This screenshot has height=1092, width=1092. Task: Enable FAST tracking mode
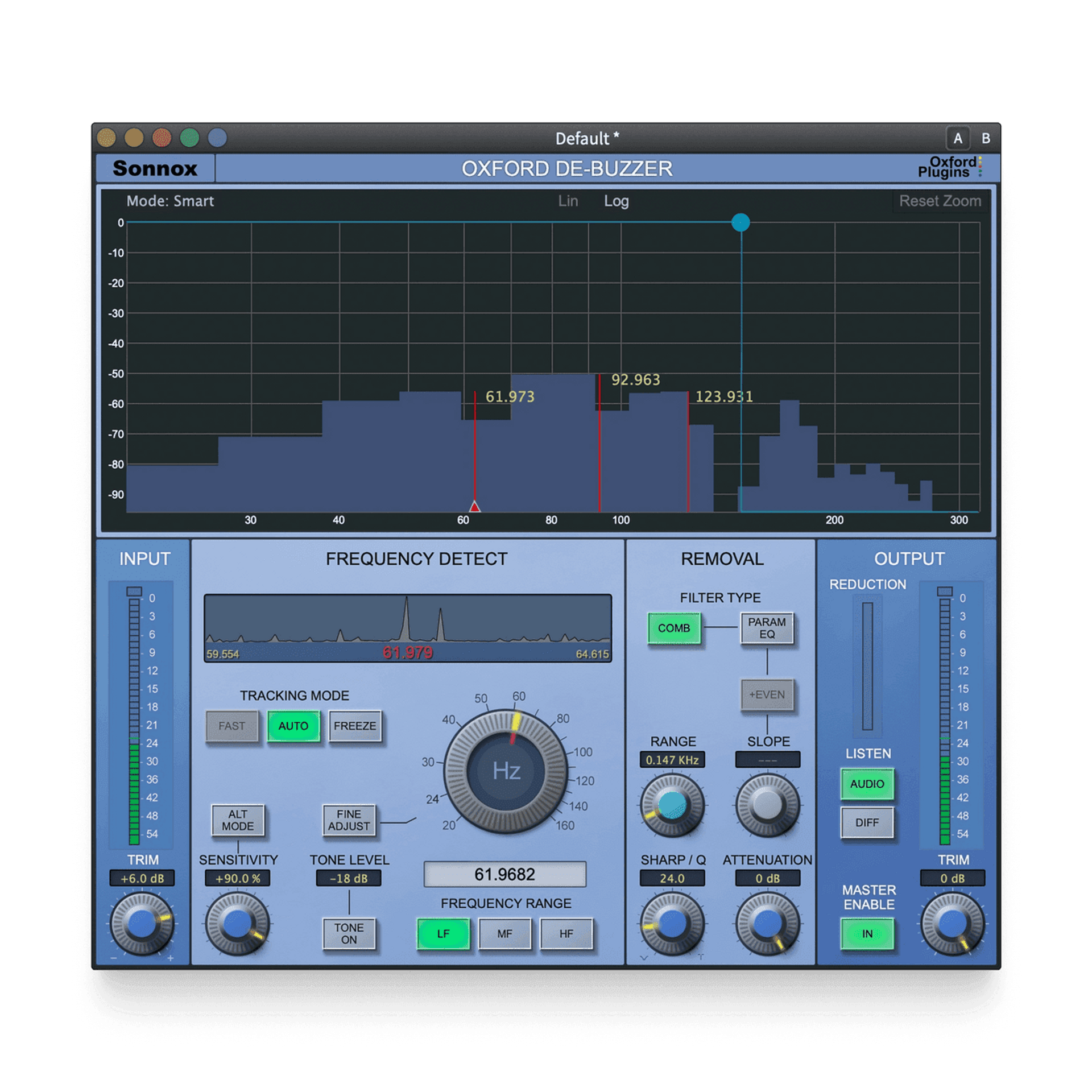231,726
